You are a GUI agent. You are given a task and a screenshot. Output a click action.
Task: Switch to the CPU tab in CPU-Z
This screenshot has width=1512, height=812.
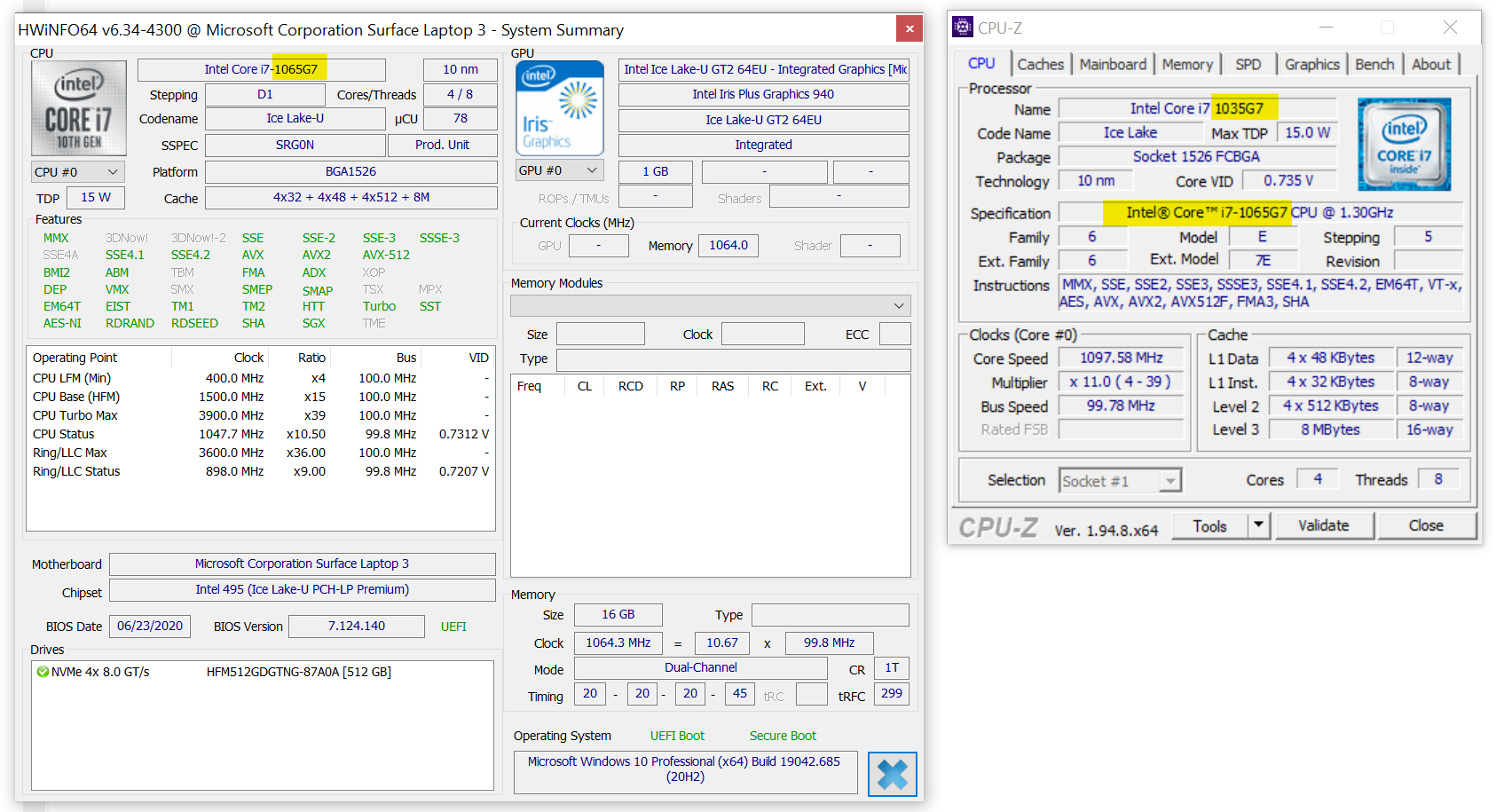pos(981,64)
